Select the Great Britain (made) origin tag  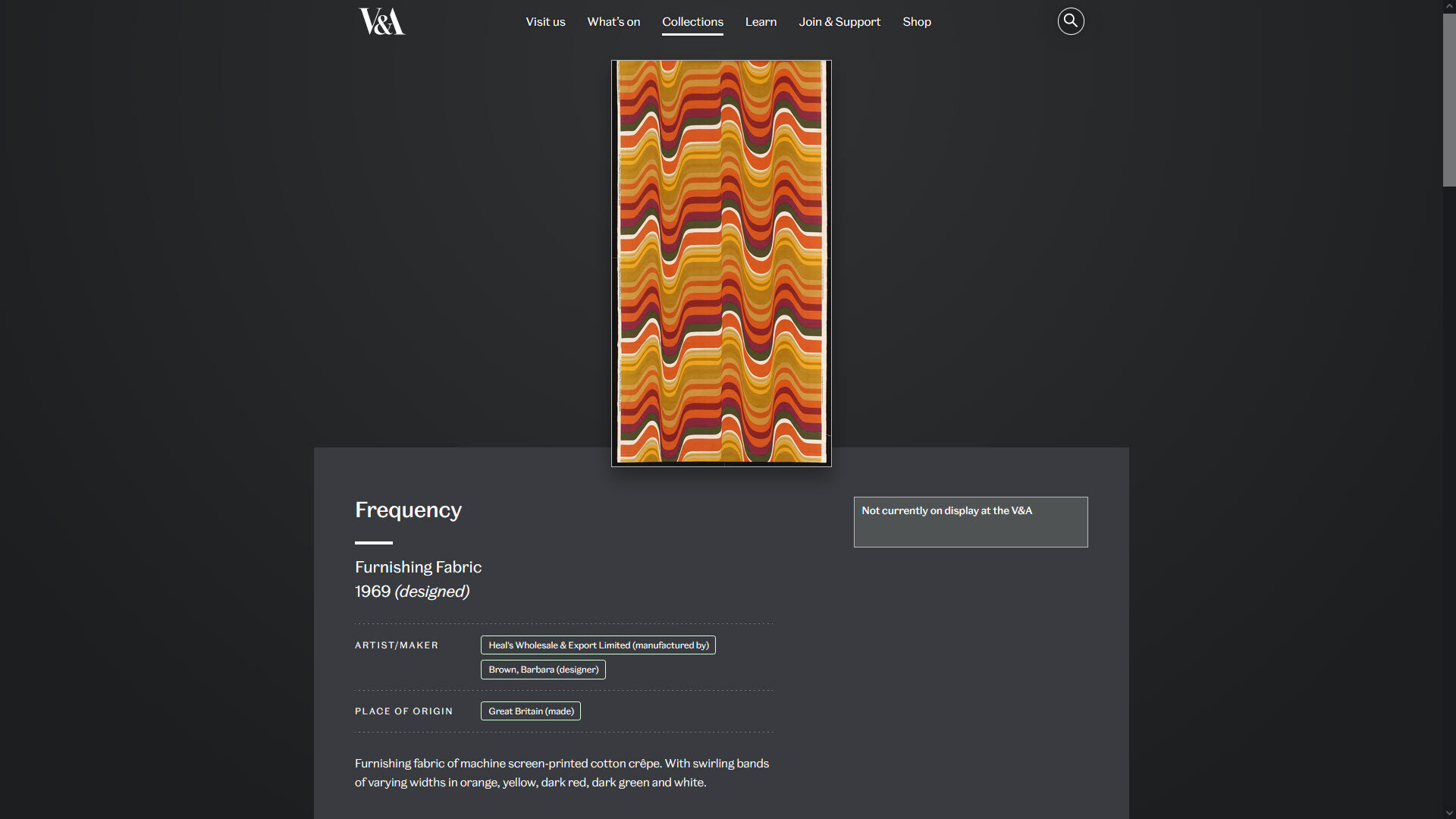pos(530,711)
